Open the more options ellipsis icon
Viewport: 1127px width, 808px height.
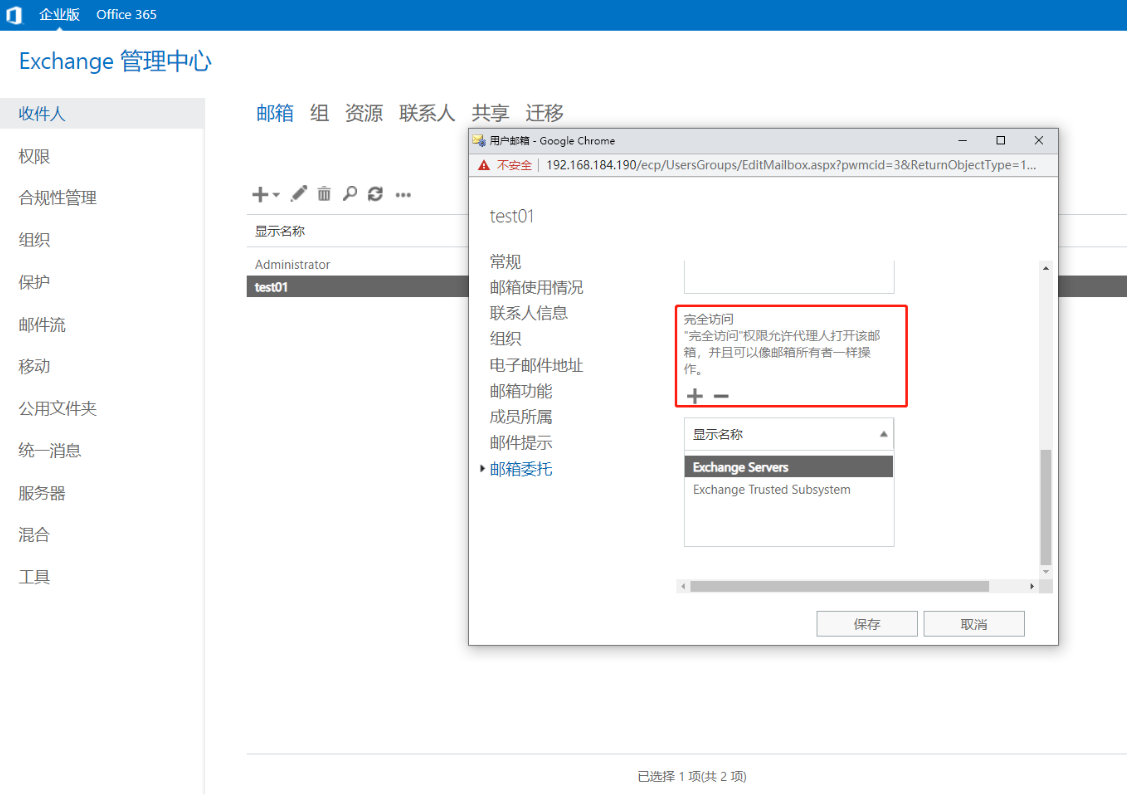pos(403,195)
